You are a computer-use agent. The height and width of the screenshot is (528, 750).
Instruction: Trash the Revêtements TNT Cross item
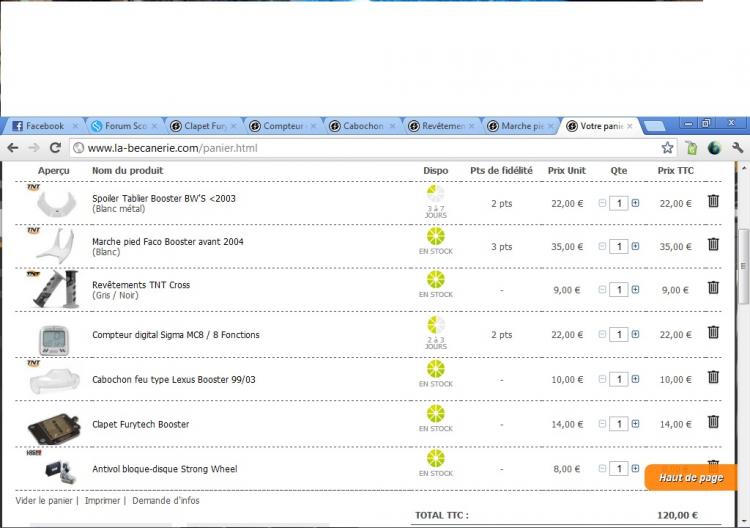tap(713, 288)
